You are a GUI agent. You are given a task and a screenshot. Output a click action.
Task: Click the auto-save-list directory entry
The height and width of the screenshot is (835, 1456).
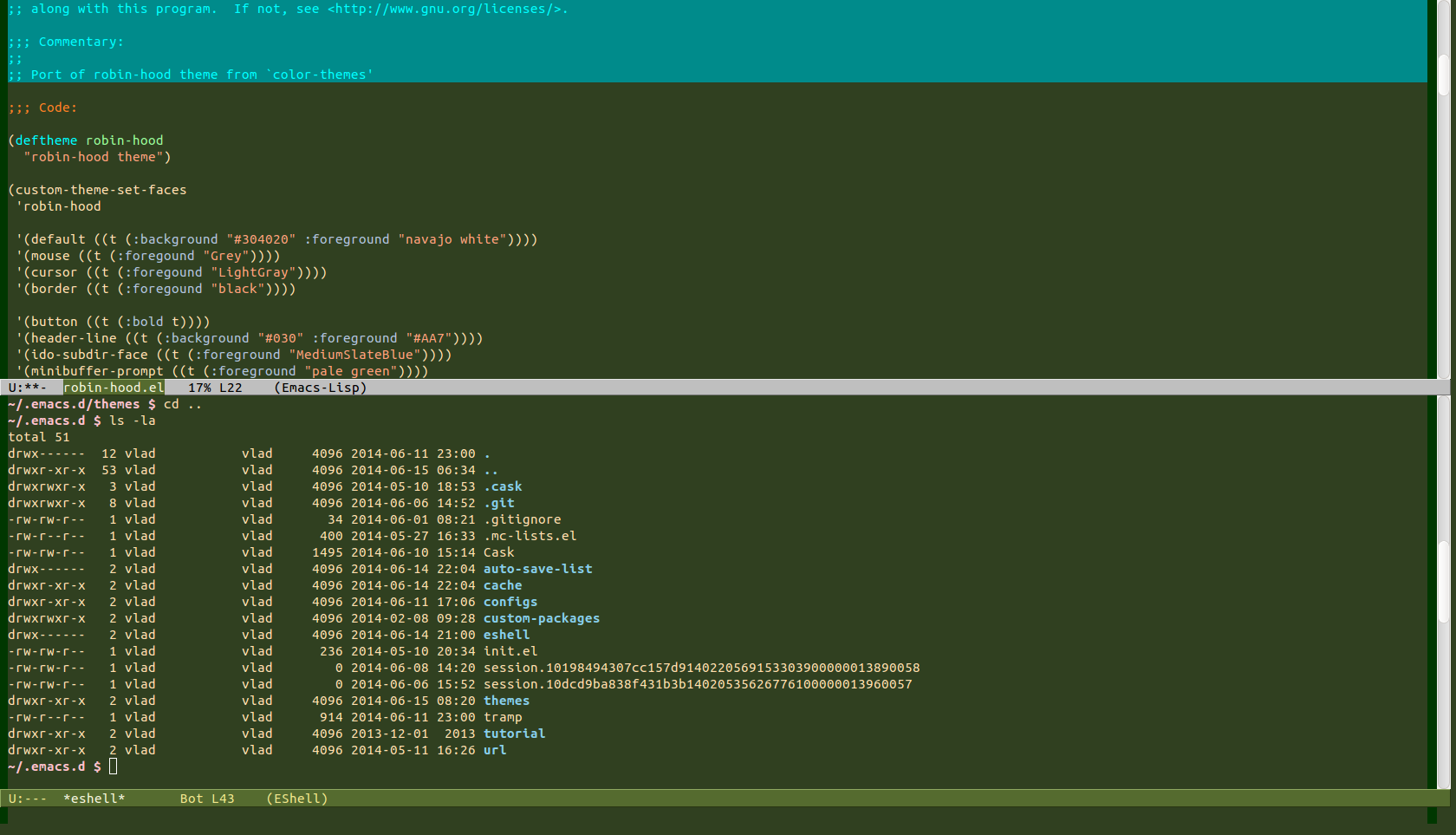(538, 569)
